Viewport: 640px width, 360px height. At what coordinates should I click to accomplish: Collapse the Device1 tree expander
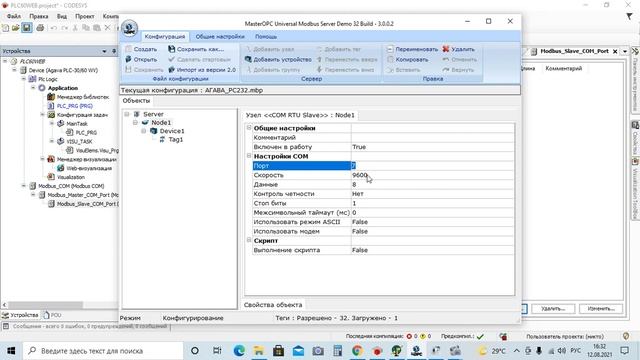tap(144, 131)
